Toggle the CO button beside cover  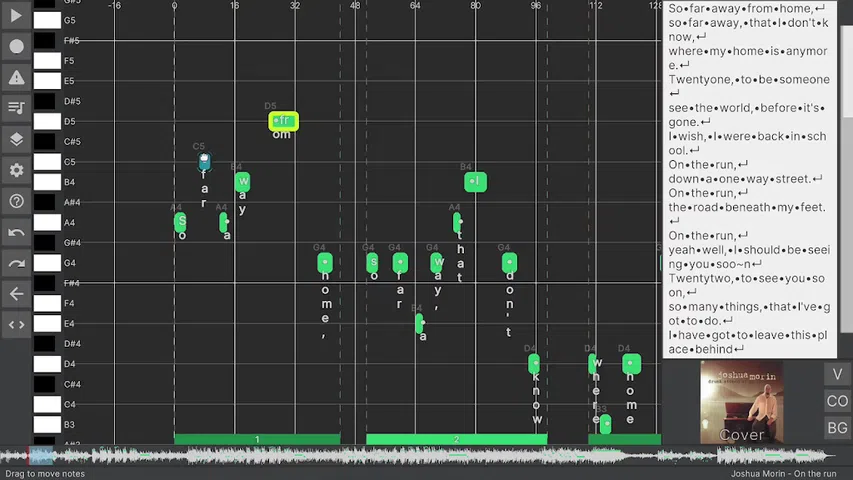click(x=837, y=401)
